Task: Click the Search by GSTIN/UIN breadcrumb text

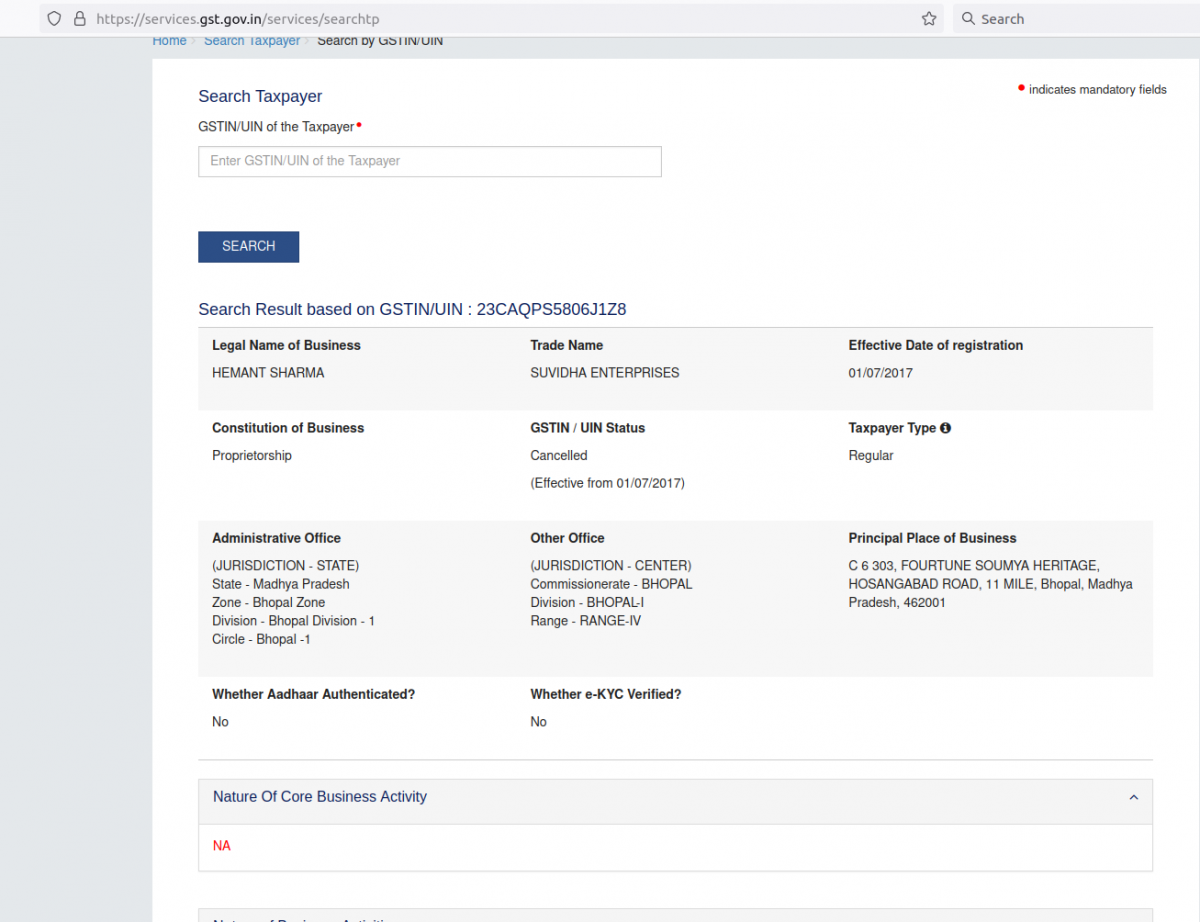Action: (x=380, y=41)
